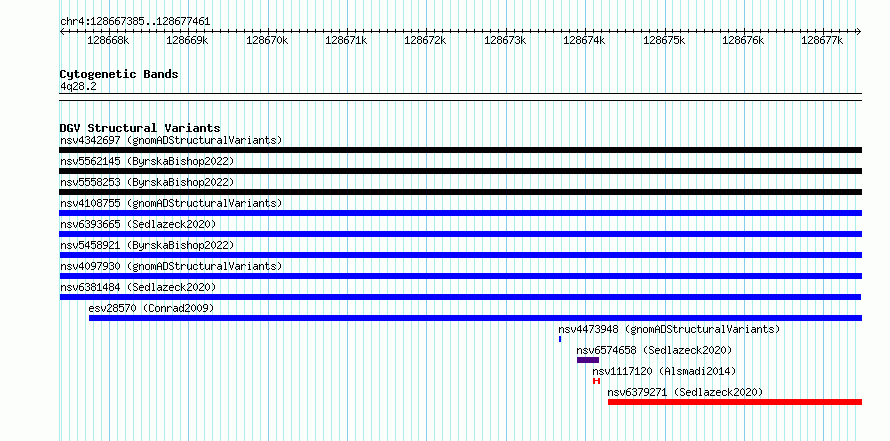Viewport: 890px width, 441px height.
Task: Select the purple bar under nsv6574658
Action: point(587,360)
